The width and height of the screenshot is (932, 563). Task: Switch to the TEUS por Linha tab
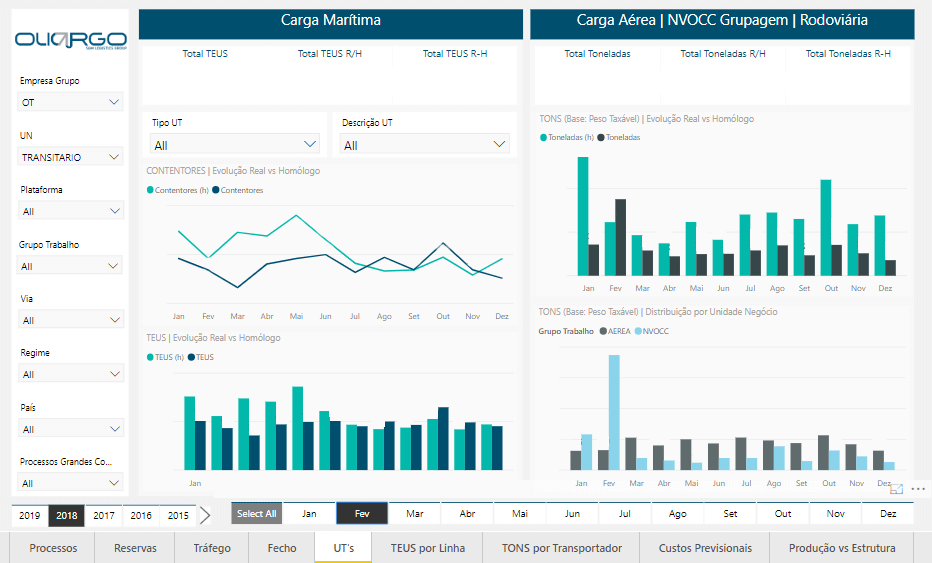[x=427, y=548]
